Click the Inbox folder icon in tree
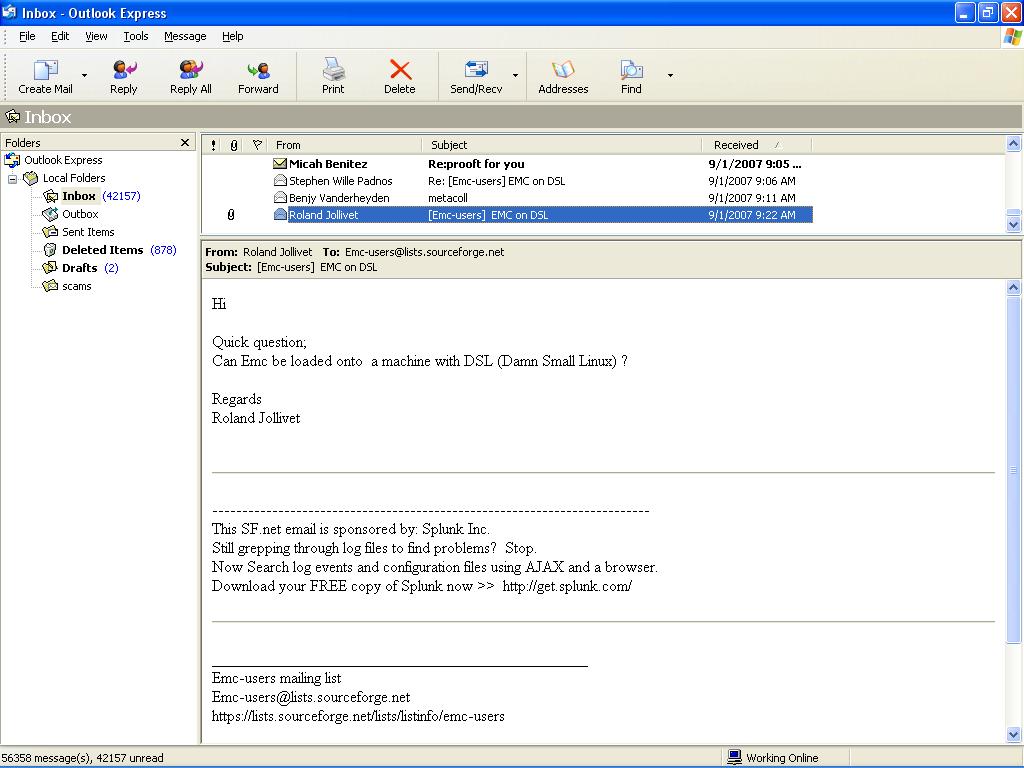 pyautogui.click(x=50, y=196)
